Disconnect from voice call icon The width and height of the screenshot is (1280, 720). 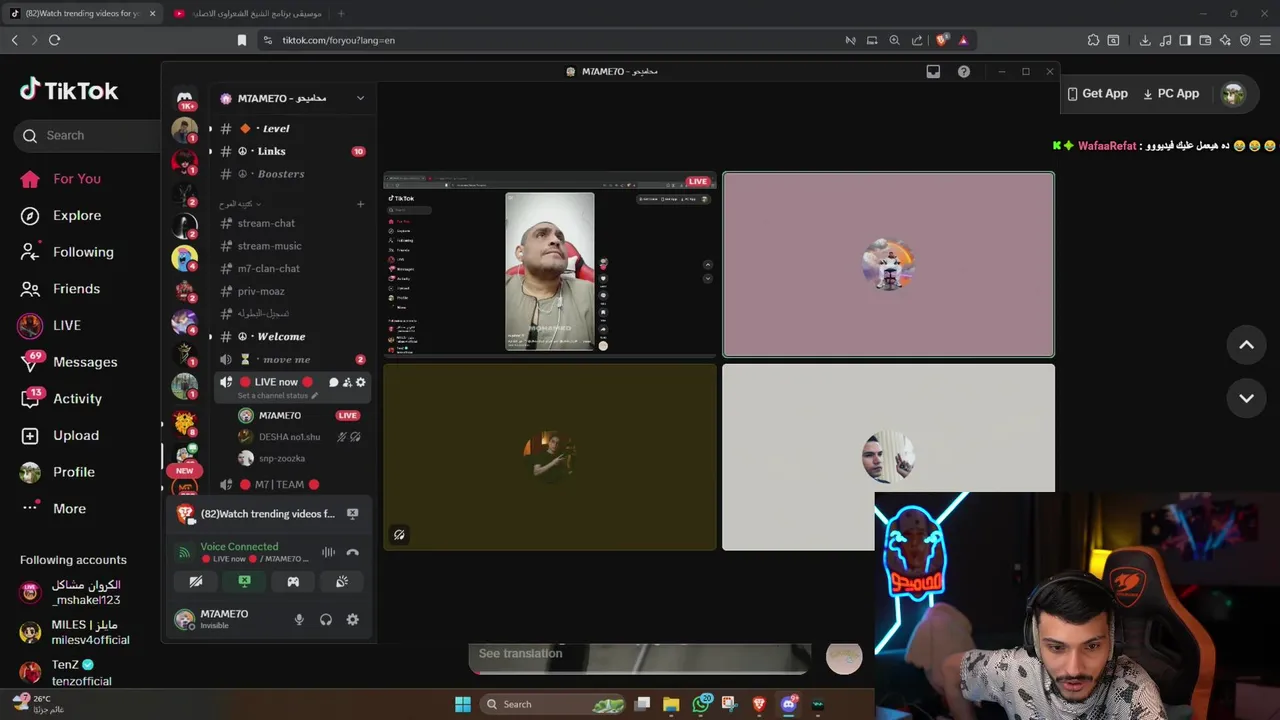pos(352,552)
